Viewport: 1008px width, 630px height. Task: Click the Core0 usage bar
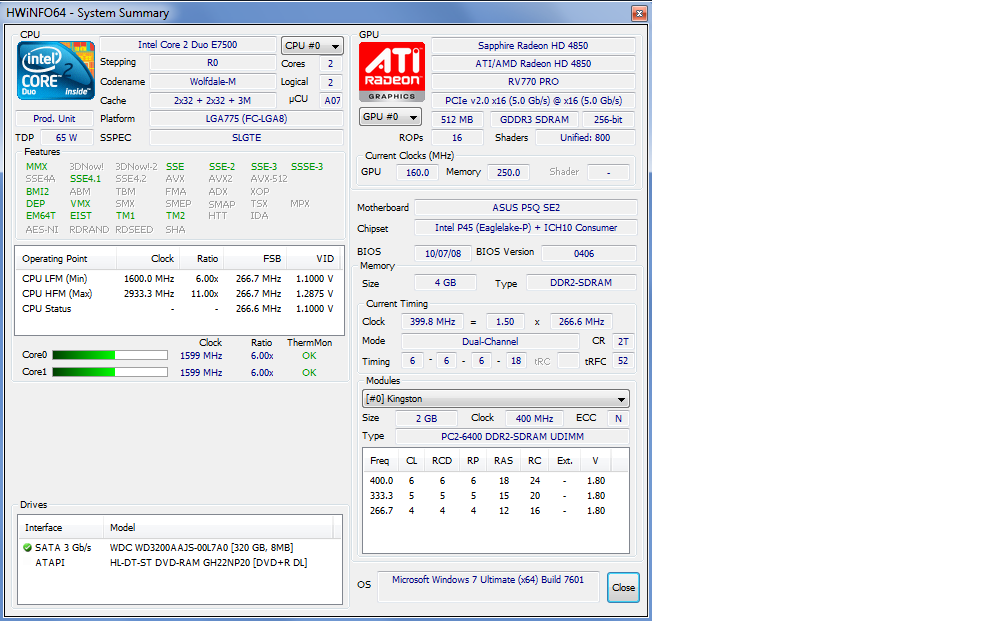tap(110, 356)
